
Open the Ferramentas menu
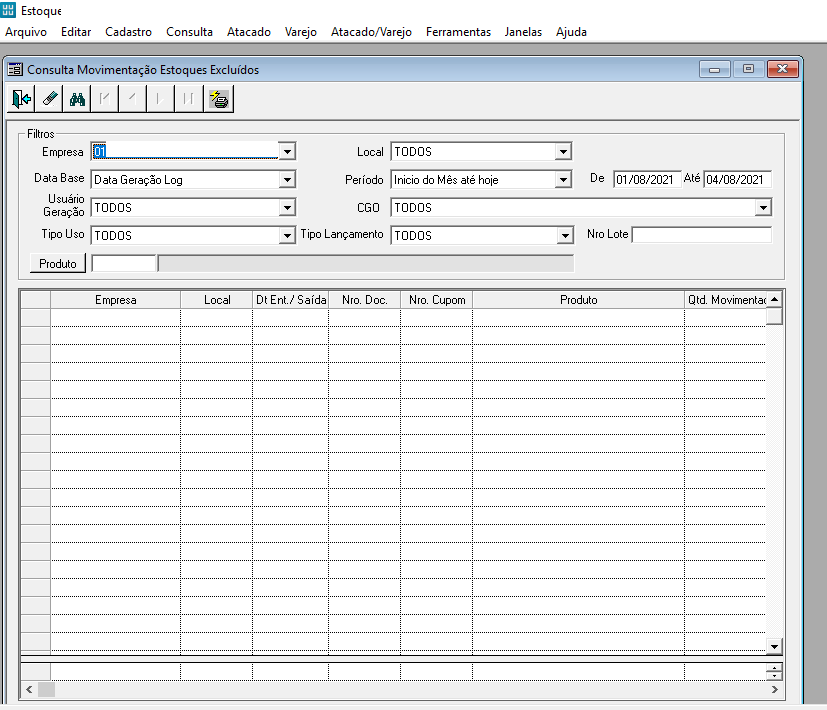point(458,32)
